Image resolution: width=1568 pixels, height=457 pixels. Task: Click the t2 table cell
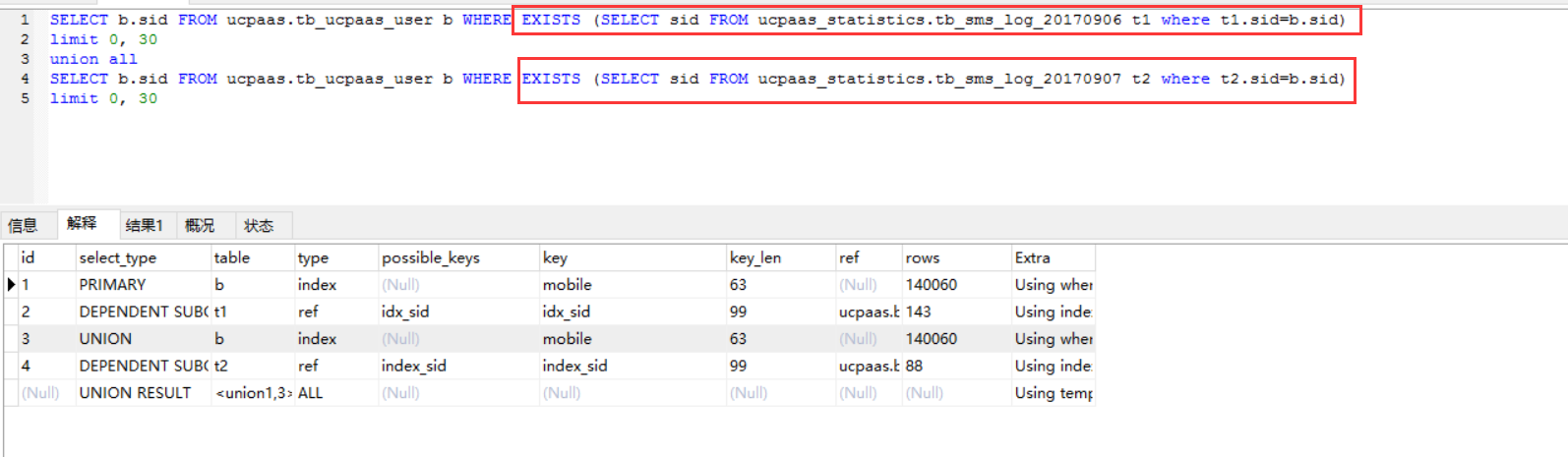coord(252,366)
